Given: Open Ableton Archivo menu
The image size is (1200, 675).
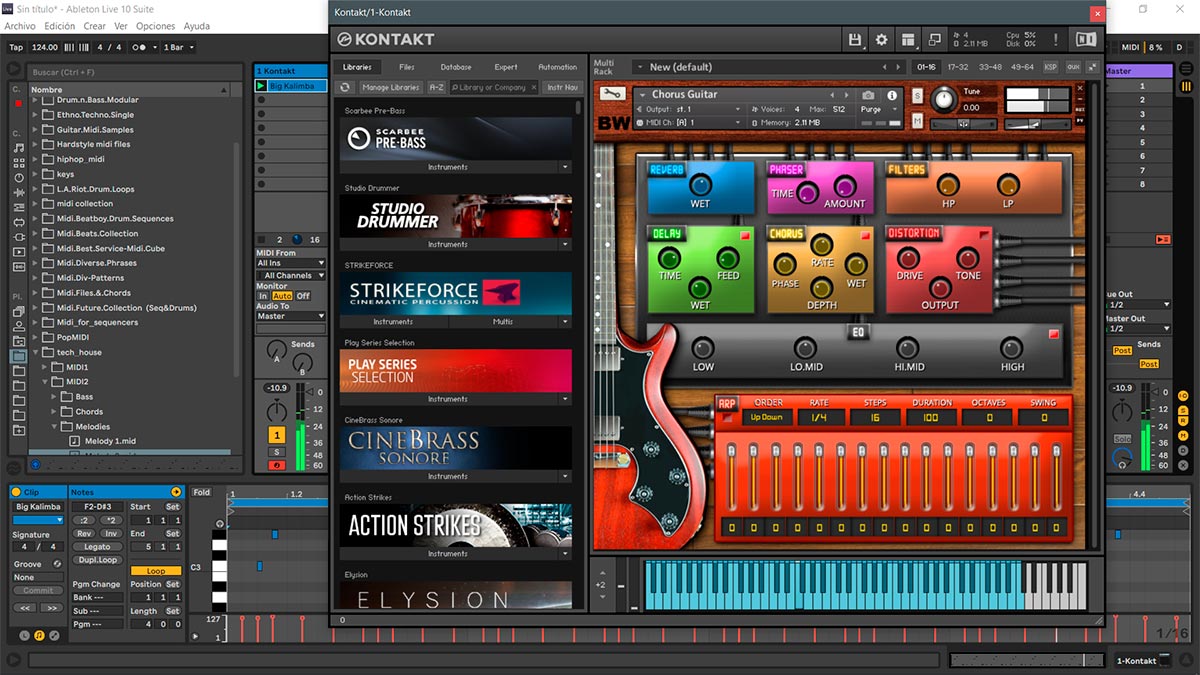Looking at the screenshot, I should click(20, 26).
